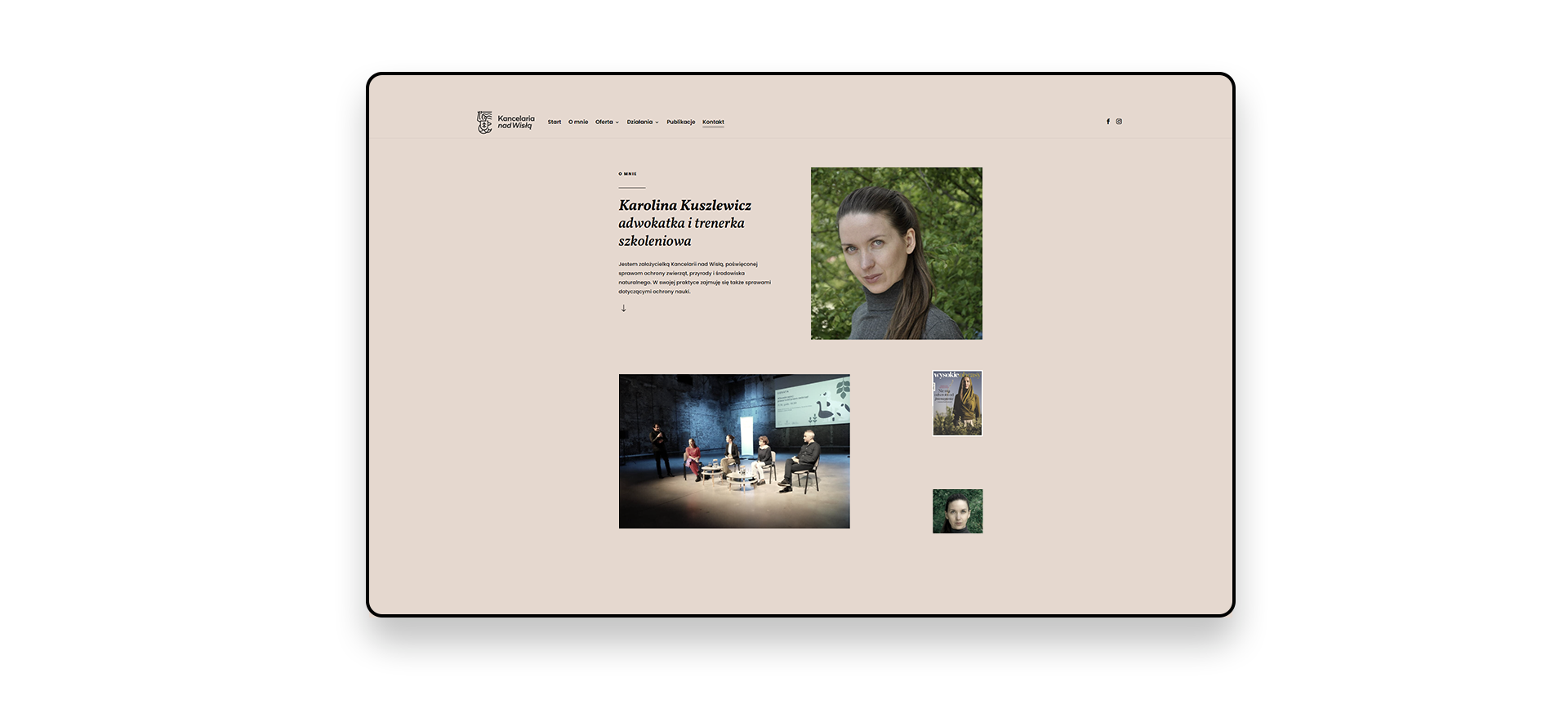The image size is (1568, 709).
Task: Expand the Oferta menu
Action: coord(604,122)
